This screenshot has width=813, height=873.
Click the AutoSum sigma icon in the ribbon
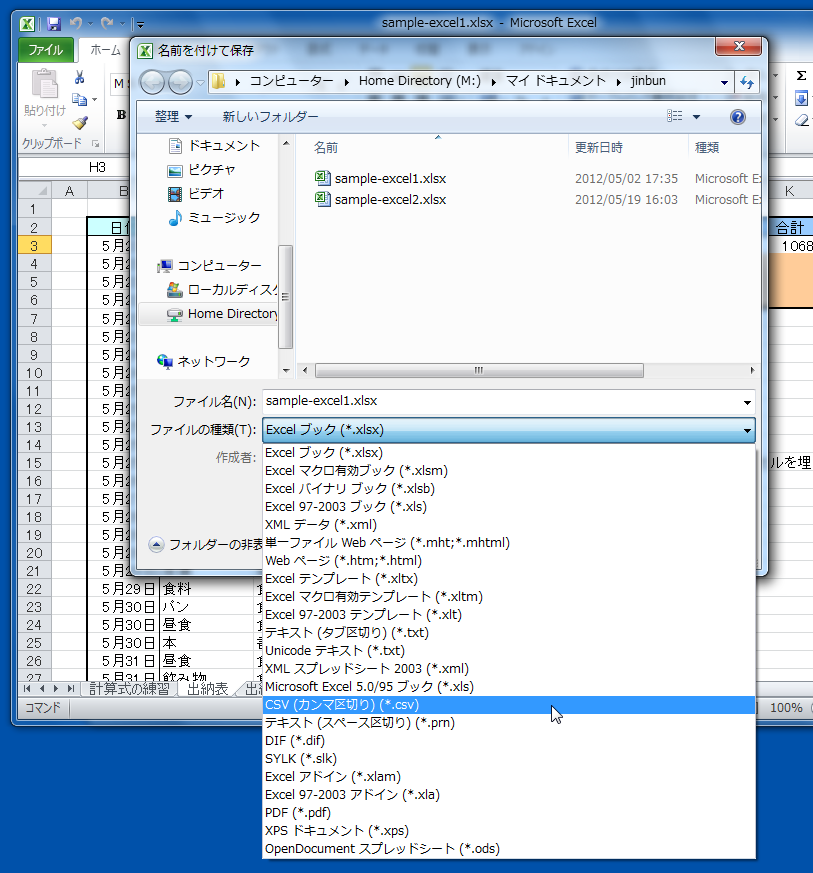pos(801,76)
